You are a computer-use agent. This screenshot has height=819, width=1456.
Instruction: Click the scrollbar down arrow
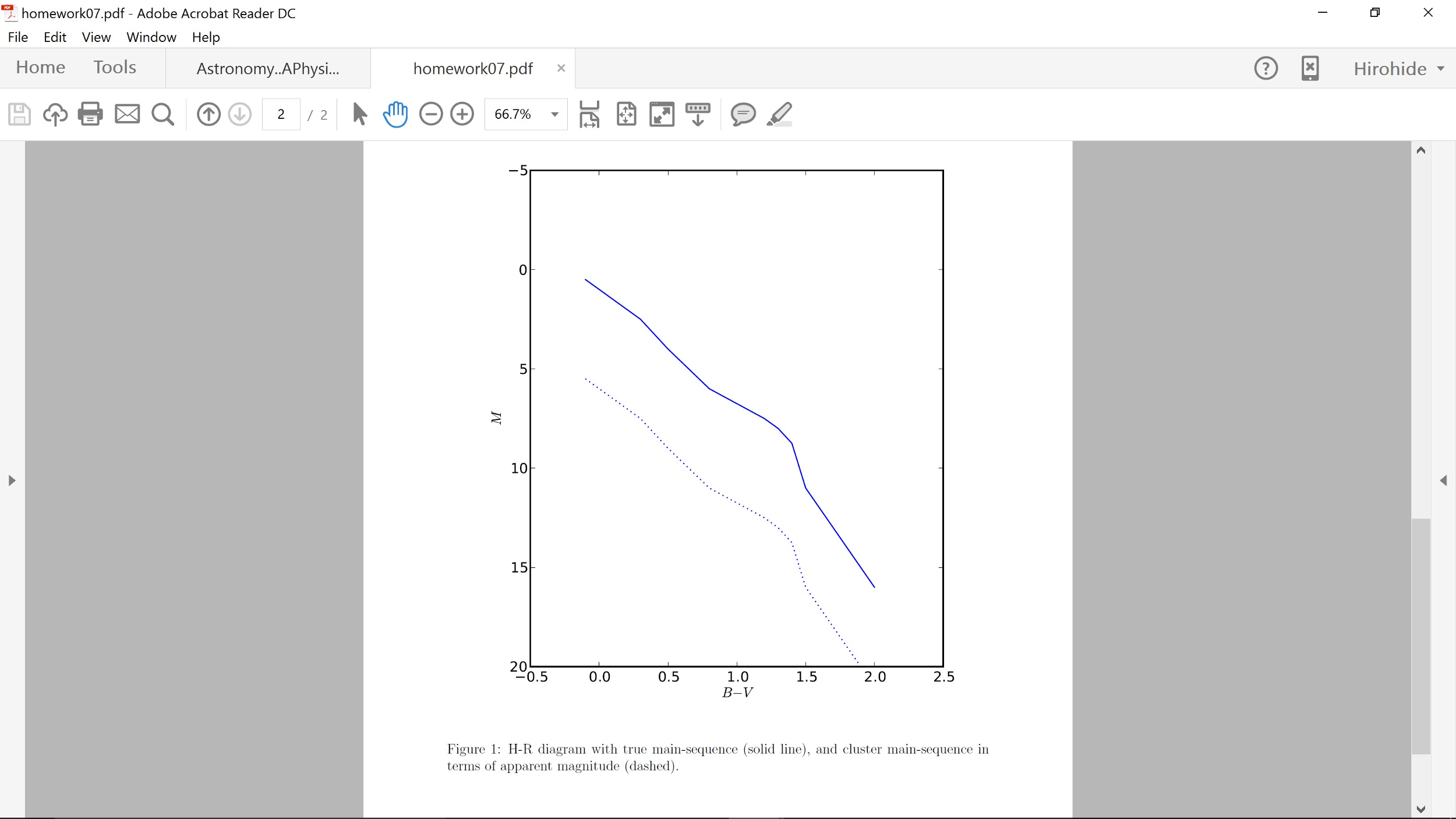[1421, 809]
